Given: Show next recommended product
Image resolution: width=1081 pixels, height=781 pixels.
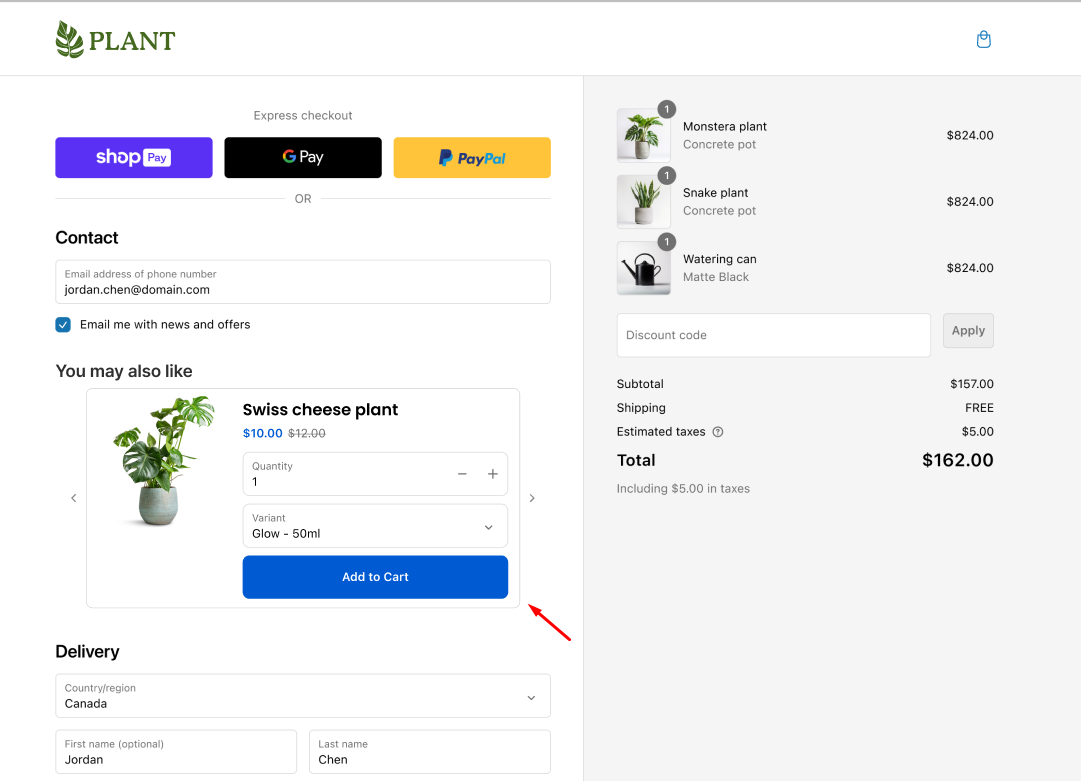Looking at the screenshot, I should (532, 498).
